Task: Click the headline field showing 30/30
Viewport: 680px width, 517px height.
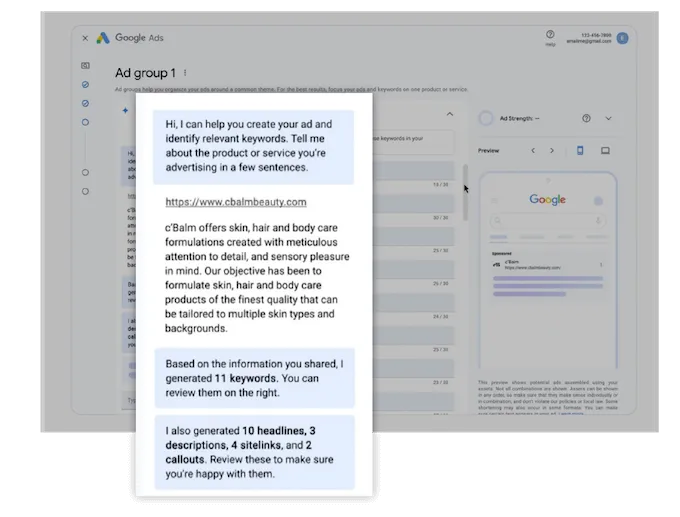Action: (x=413, y=203)
